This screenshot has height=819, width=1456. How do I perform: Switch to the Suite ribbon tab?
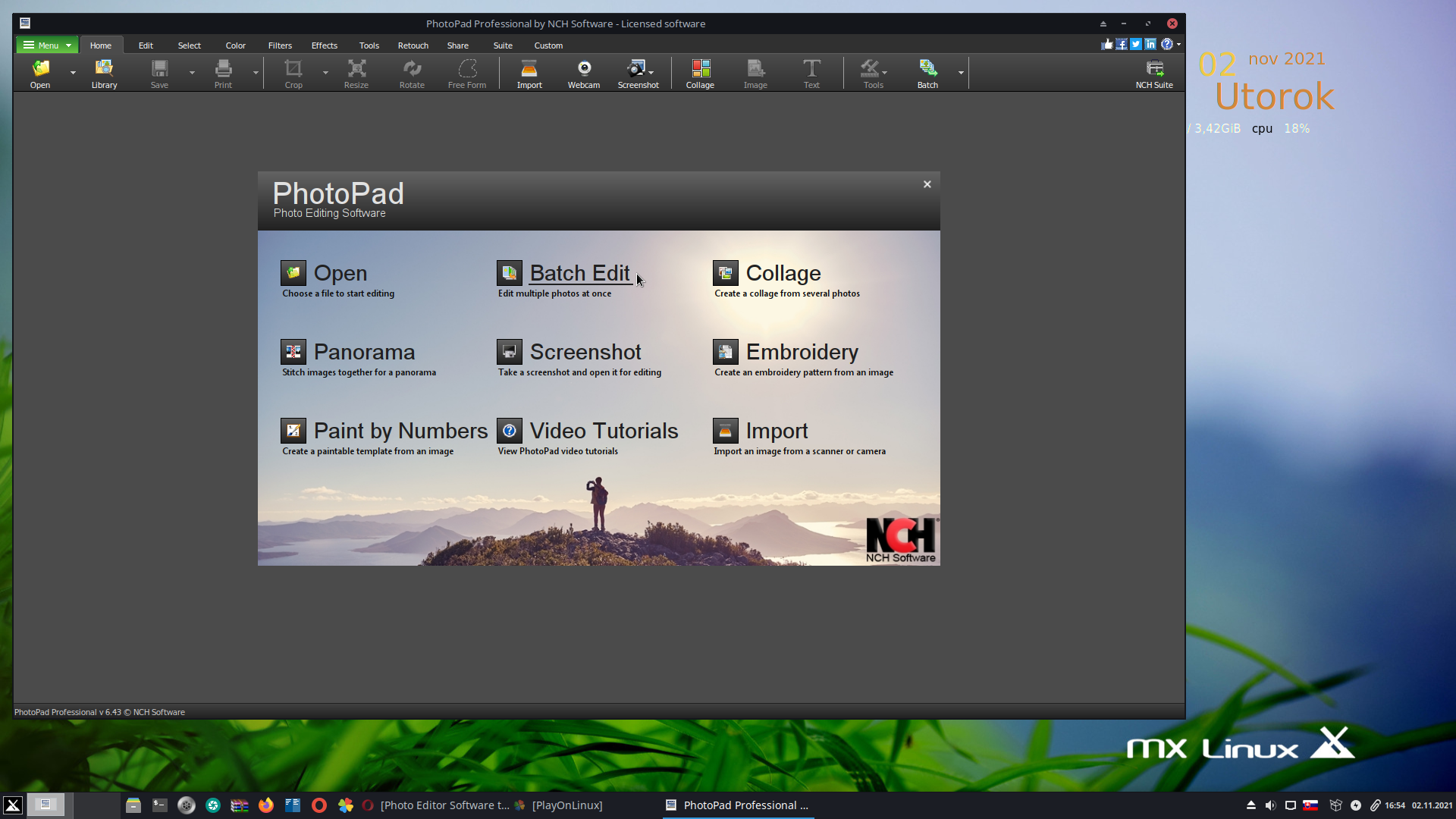click(503, 45)
